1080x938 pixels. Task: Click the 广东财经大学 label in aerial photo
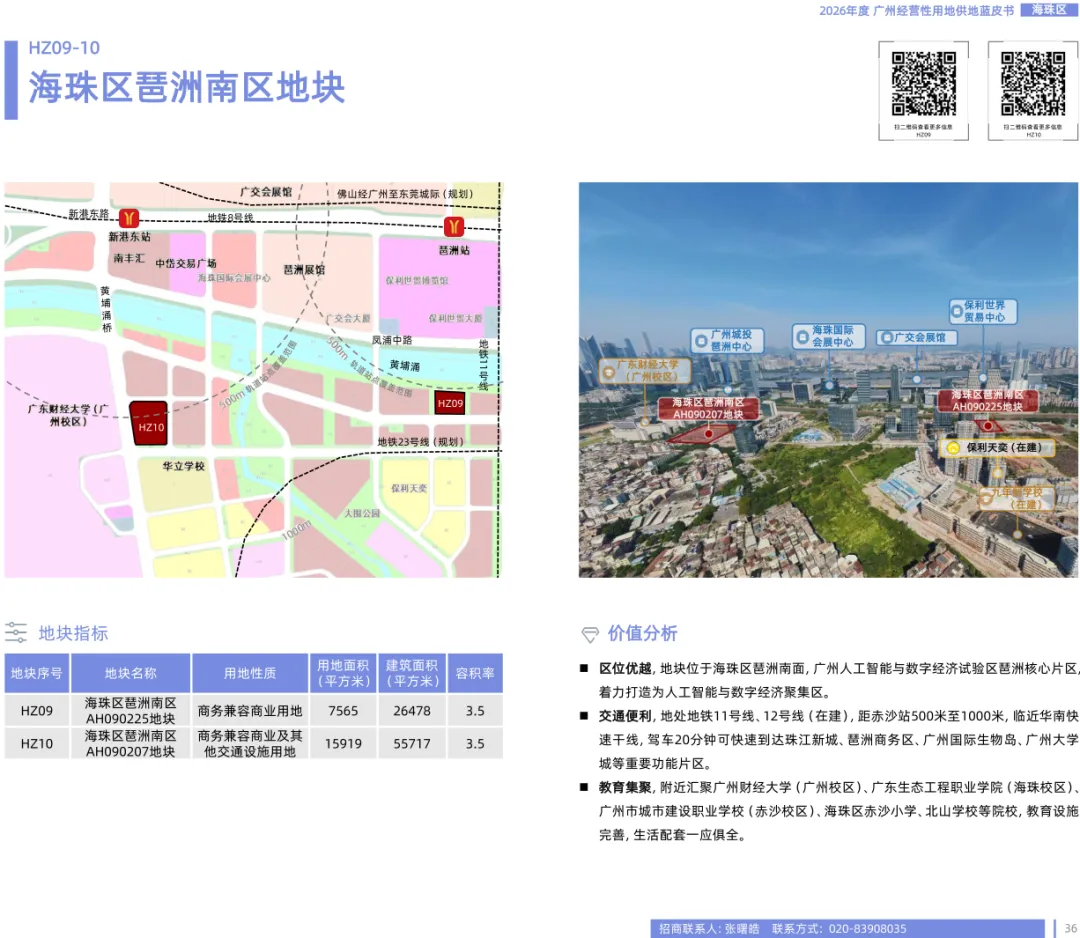pos(645,371)
